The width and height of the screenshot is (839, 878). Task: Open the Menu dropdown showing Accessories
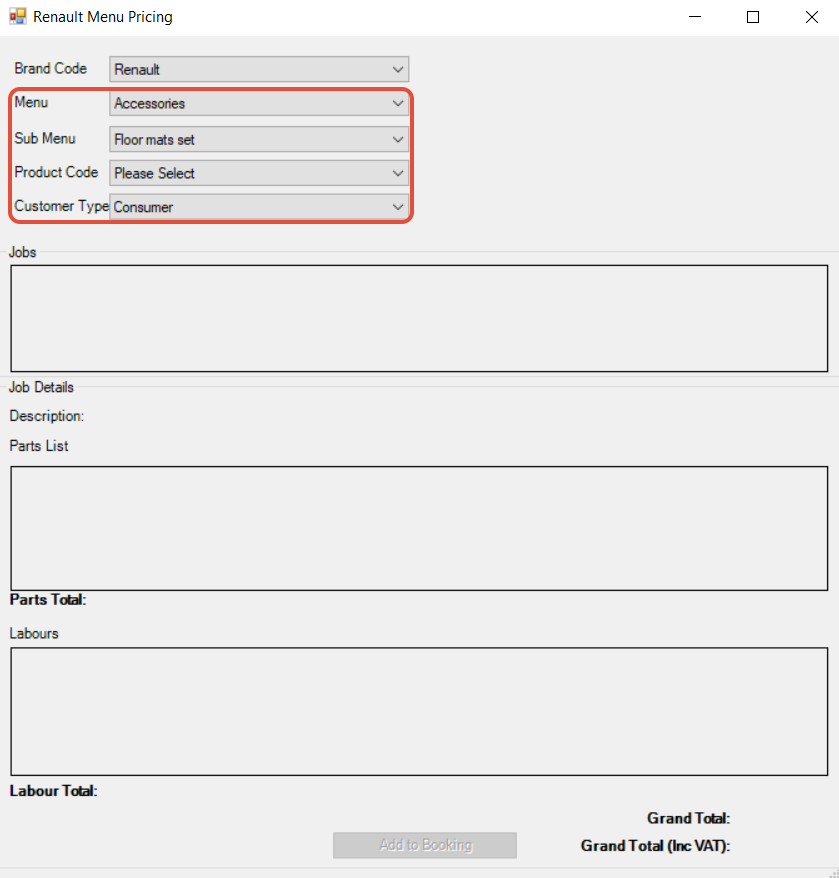coord(259,104)
